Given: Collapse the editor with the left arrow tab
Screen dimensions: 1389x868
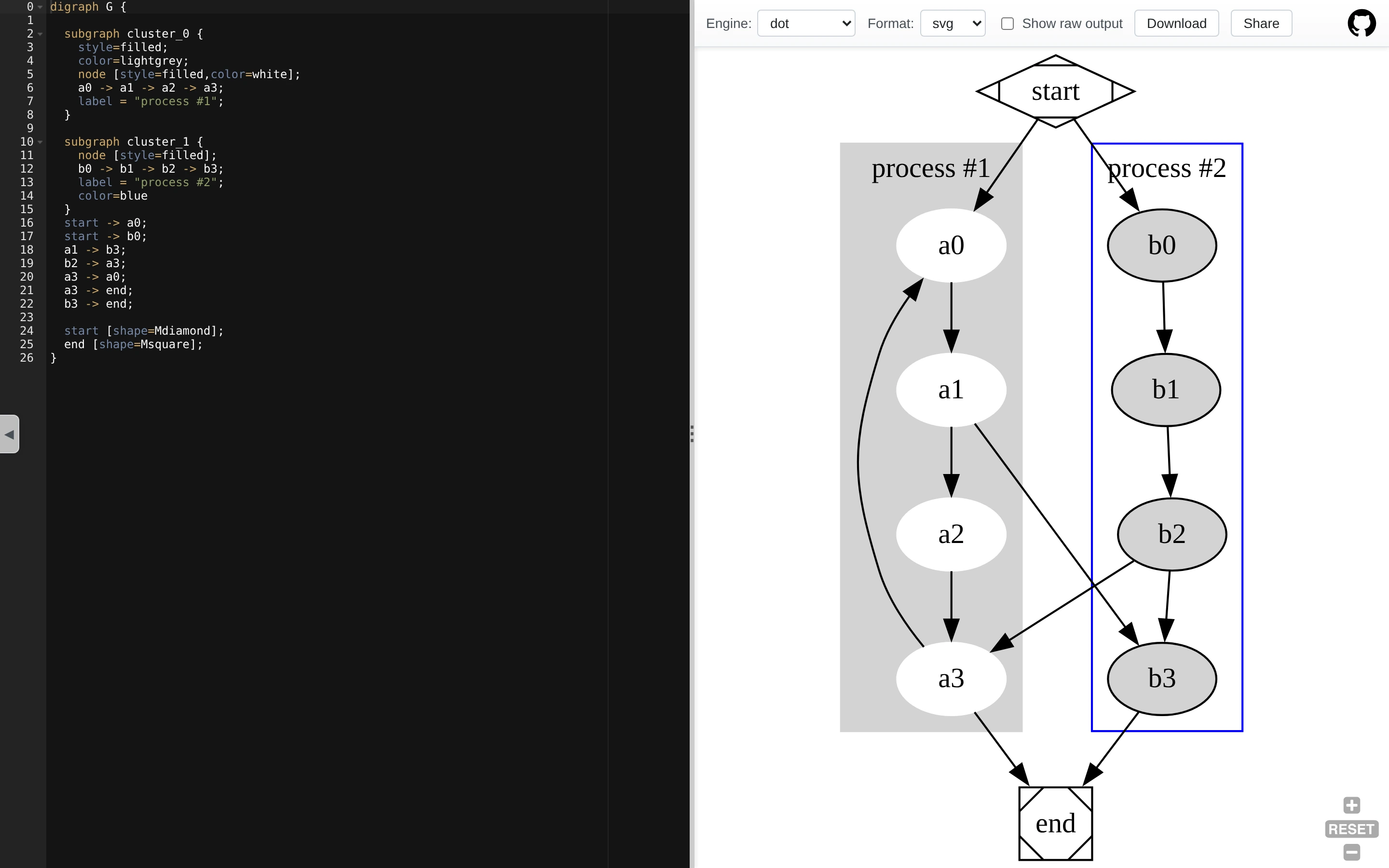Looking at the screenshot, I should click(9, 434).
